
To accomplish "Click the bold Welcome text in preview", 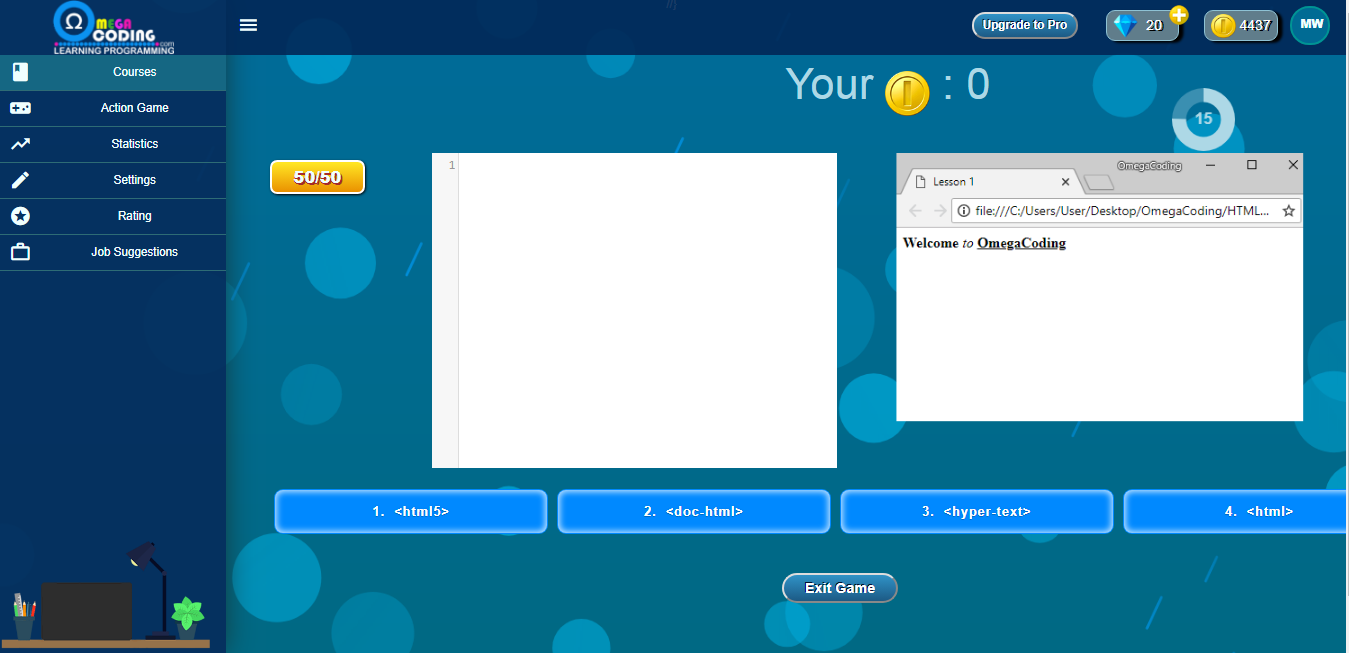I will 930,243.
